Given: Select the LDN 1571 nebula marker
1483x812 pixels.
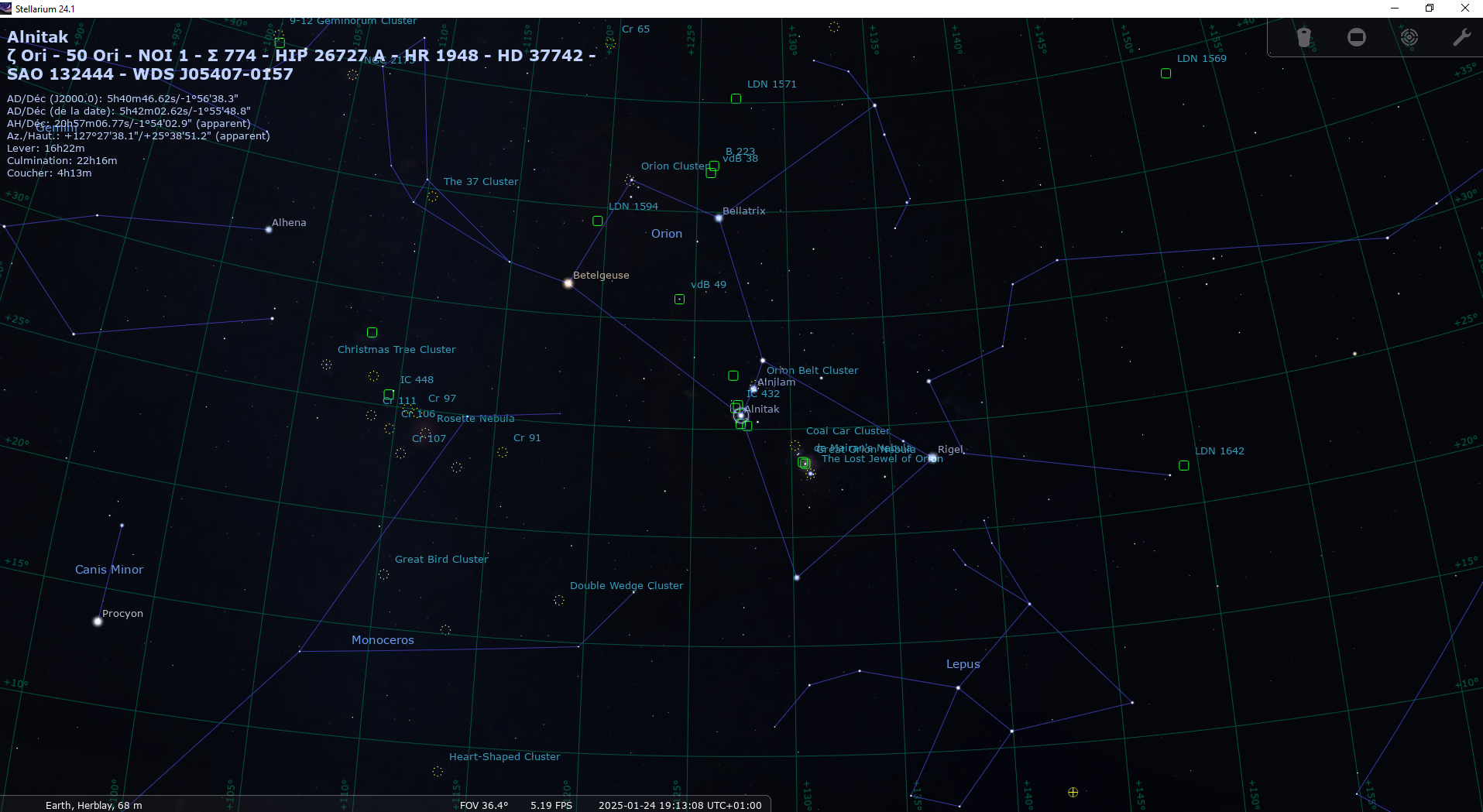Looking at the screenshot, I should (x=736, y=99).
